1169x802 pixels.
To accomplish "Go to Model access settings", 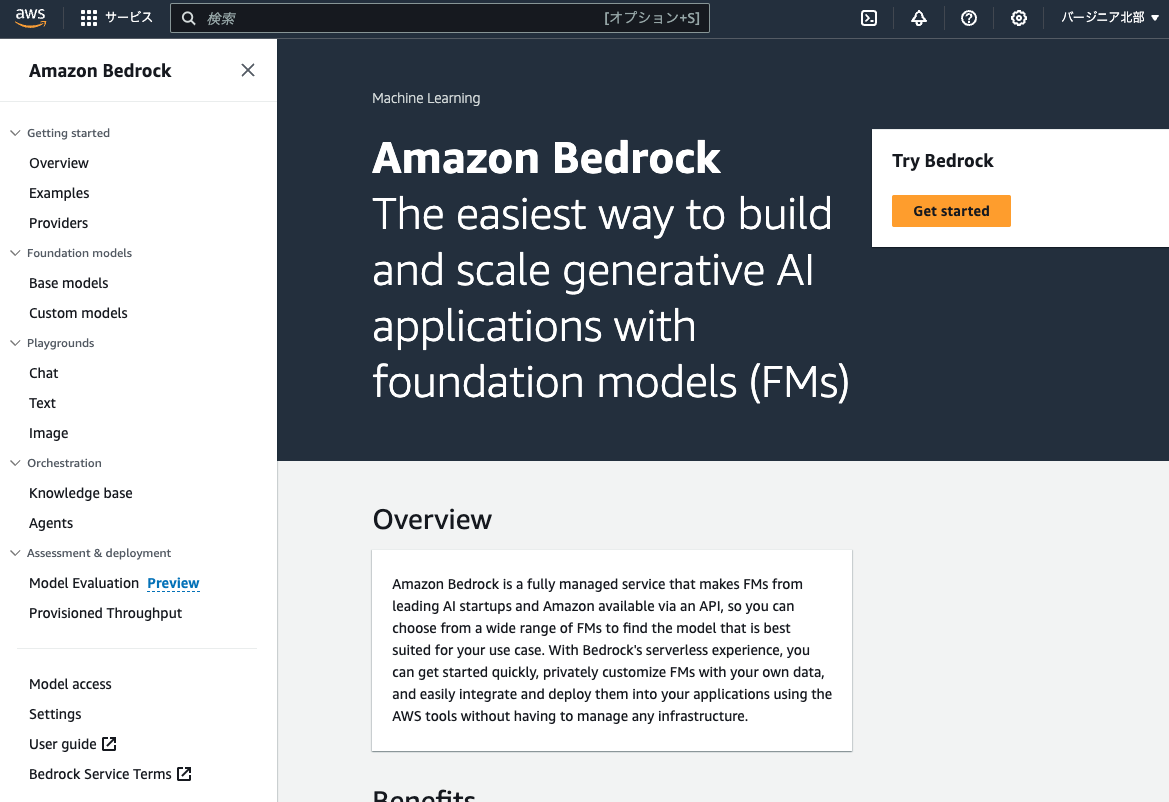I will (70, 683).
